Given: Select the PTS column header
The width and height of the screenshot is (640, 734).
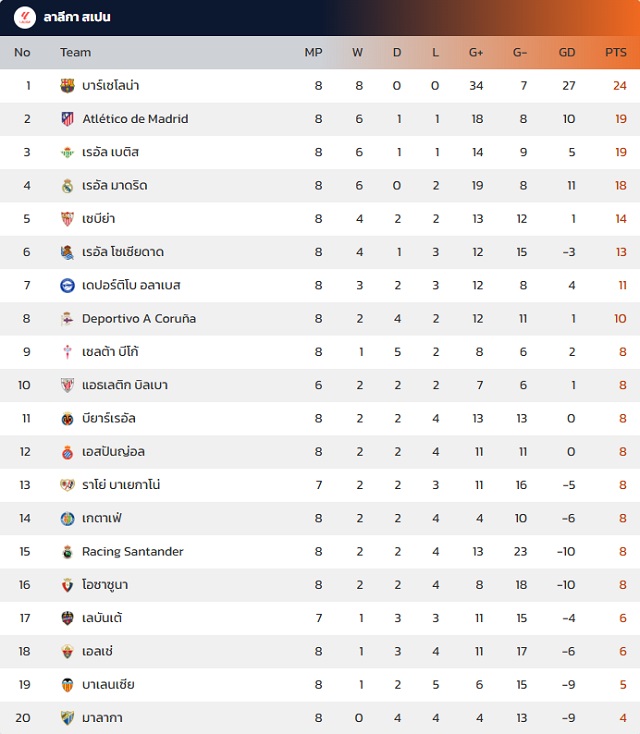Looking at the screenshot, I should [615, 52].
